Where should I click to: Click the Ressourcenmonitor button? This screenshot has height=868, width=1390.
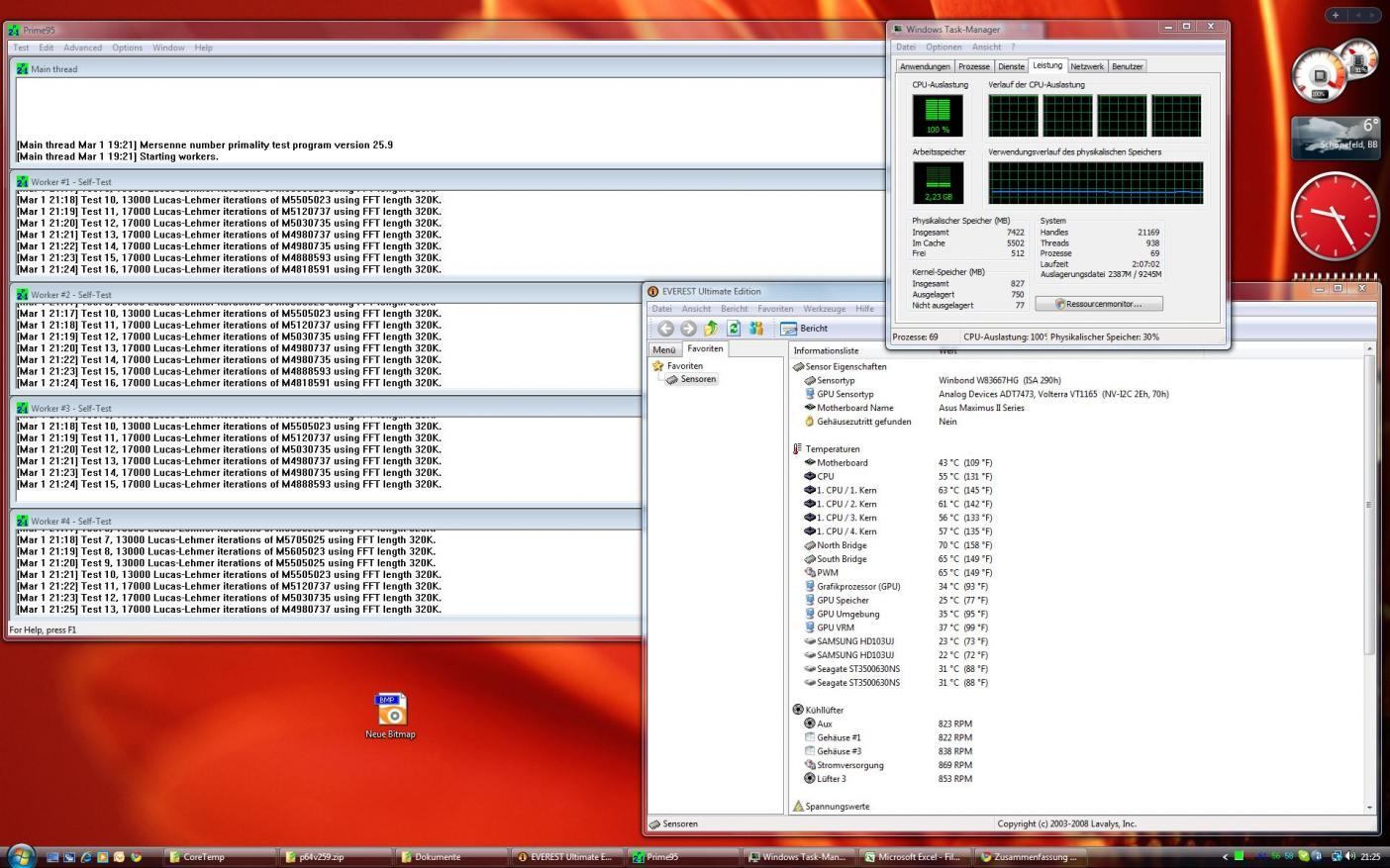point(1099,304)
